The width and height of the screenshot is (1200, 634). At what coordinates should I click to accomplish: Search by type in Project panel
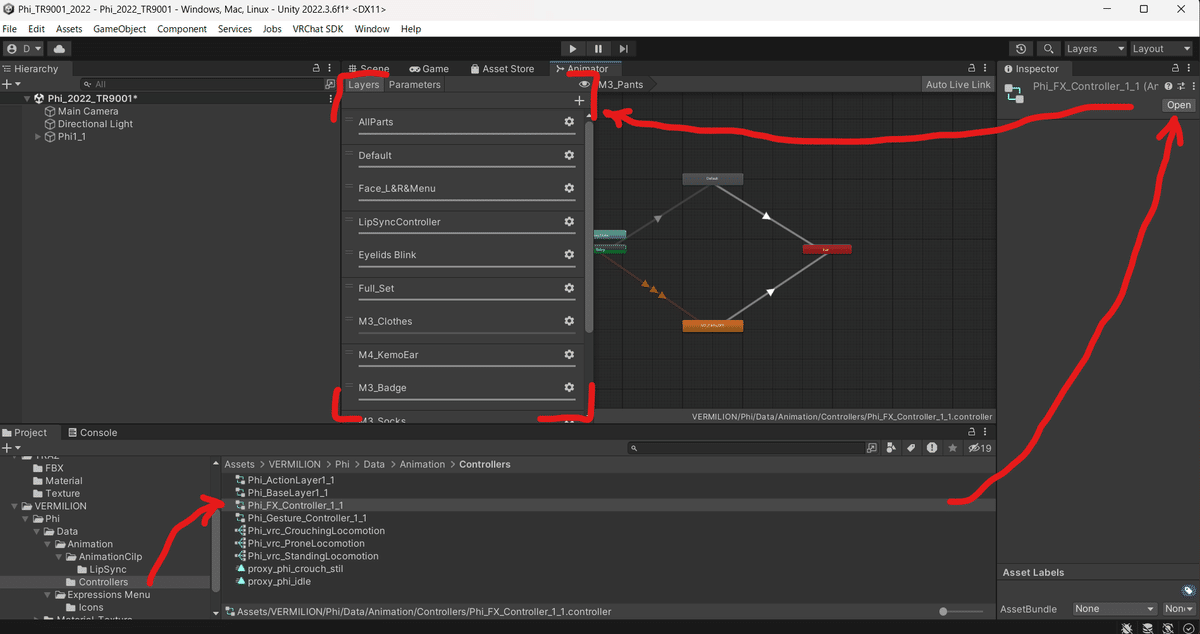[x=891, y=448]
